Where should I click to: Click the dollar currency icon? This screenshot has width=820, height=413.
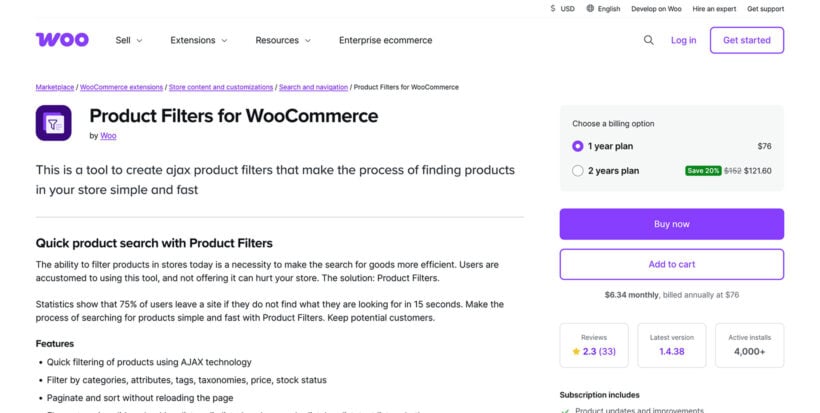pos(553,9)
